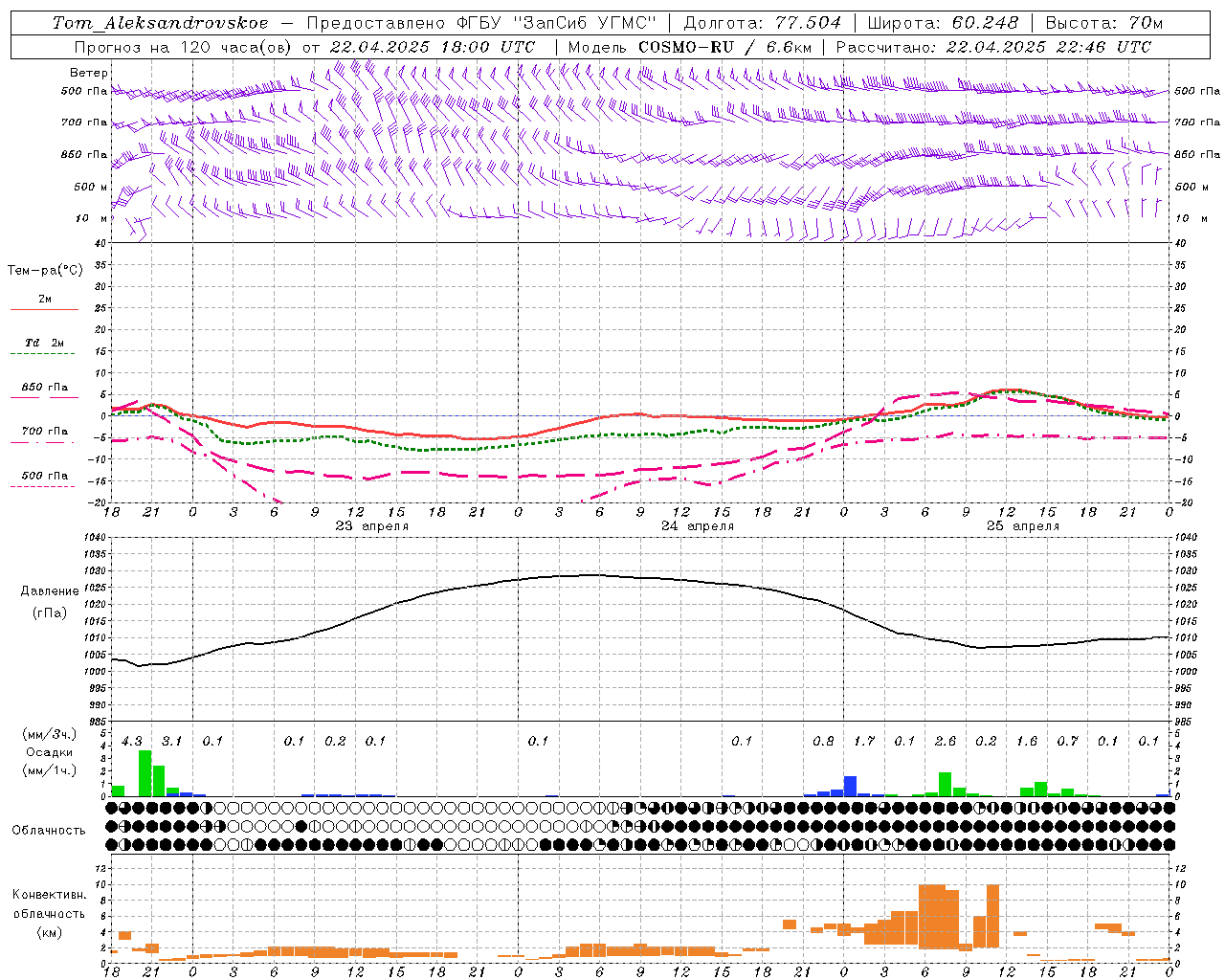Click the 23 апреля date label
This screenshot has width=1225, height=980.
371,526
